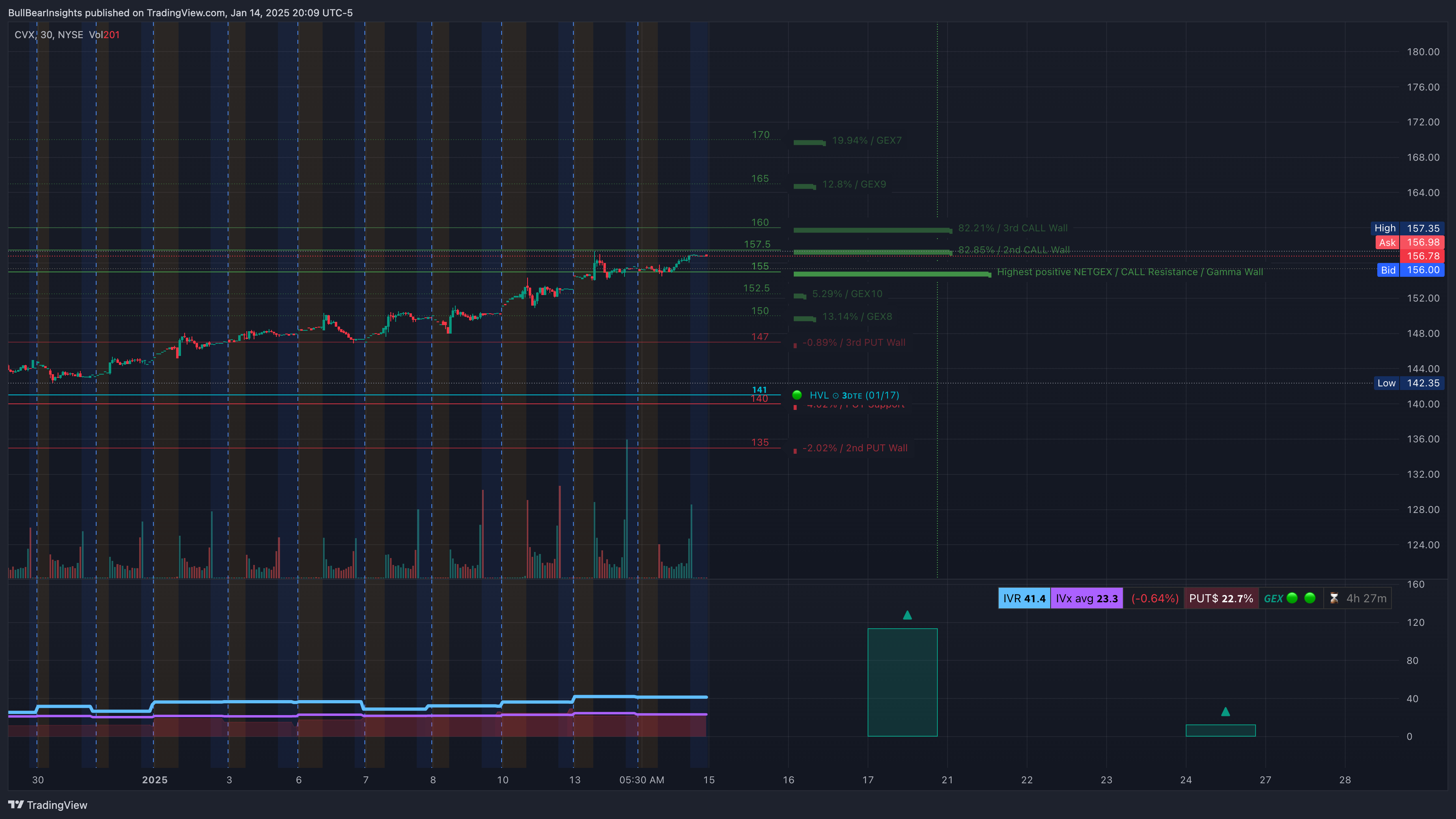Click the Ask 156.98 price label
1456x819 pixels.
1410,242
